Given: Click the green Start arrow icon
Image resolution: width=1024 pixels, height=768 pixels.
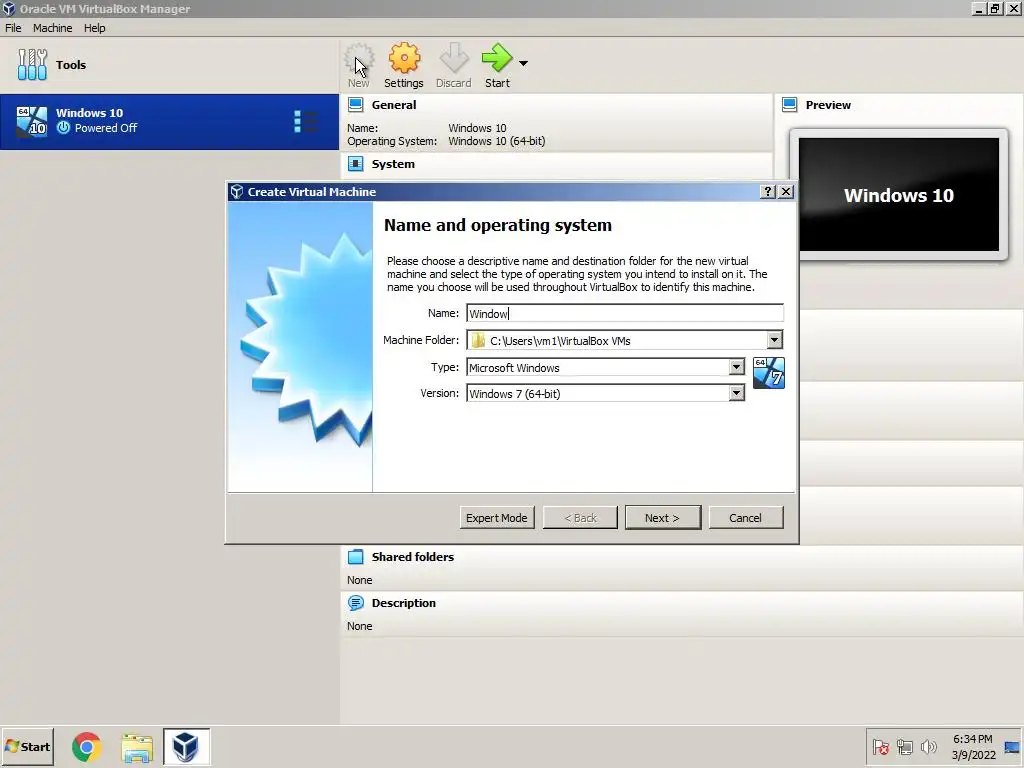Looking at the screenshot, I should click(497, 59).
